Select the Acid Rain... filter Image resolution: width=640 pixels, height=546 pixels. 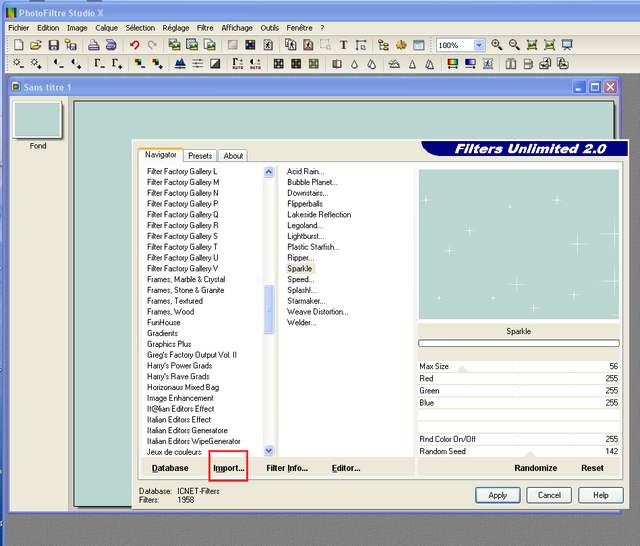pos(305,171)
